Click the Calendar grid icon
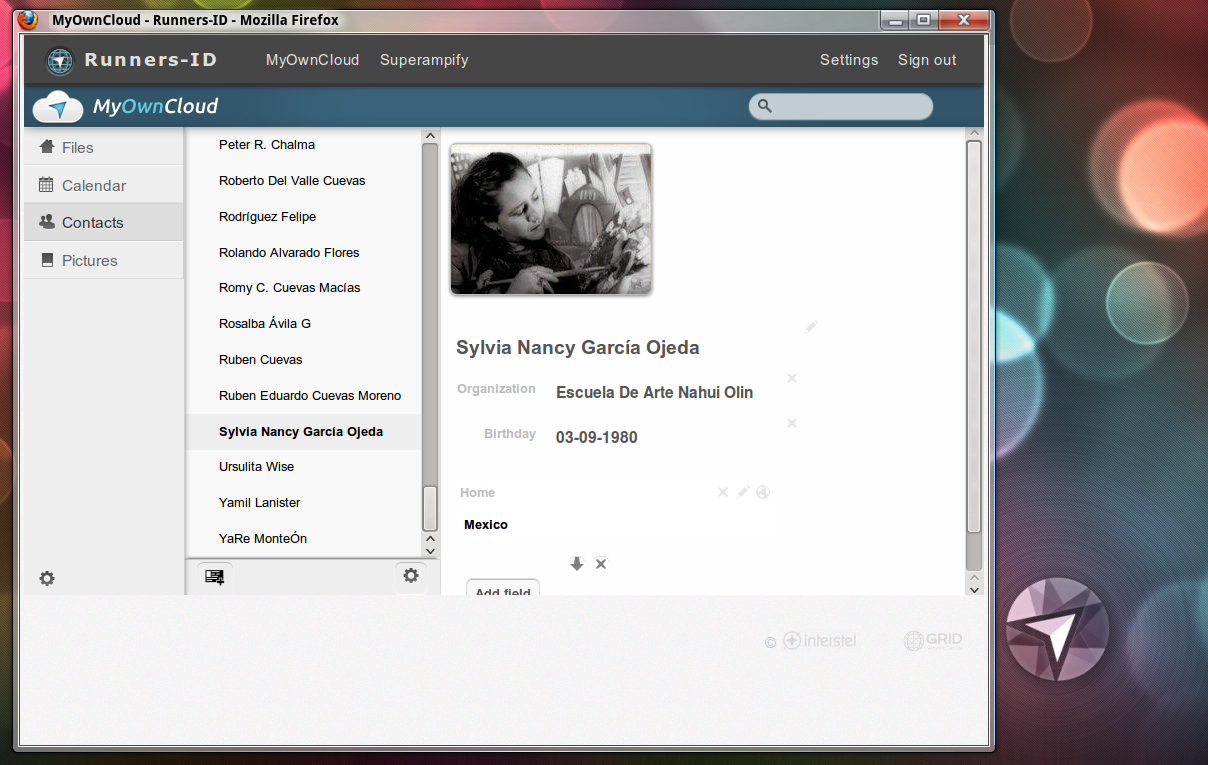The image size is (1208, 765). [46, 184]
